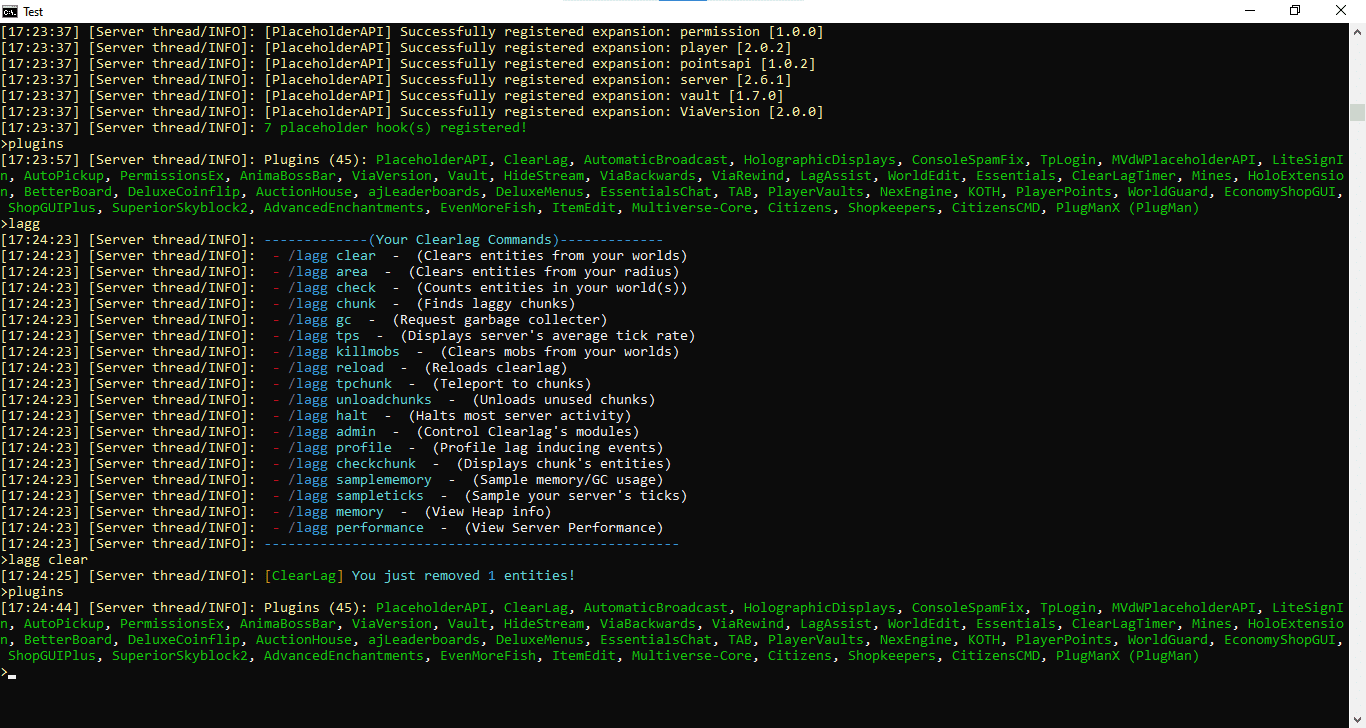
Task: Click the "You just removed 1 entities!" message
Action: click(463, 576)
